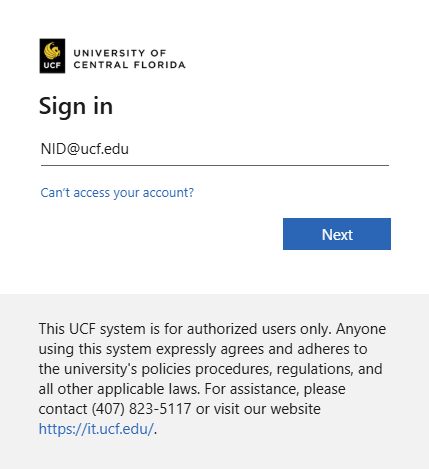The image size is (429, 469).
Task: Open the https://it.ucf.edu/ website link
Action: tap(96, 429)
